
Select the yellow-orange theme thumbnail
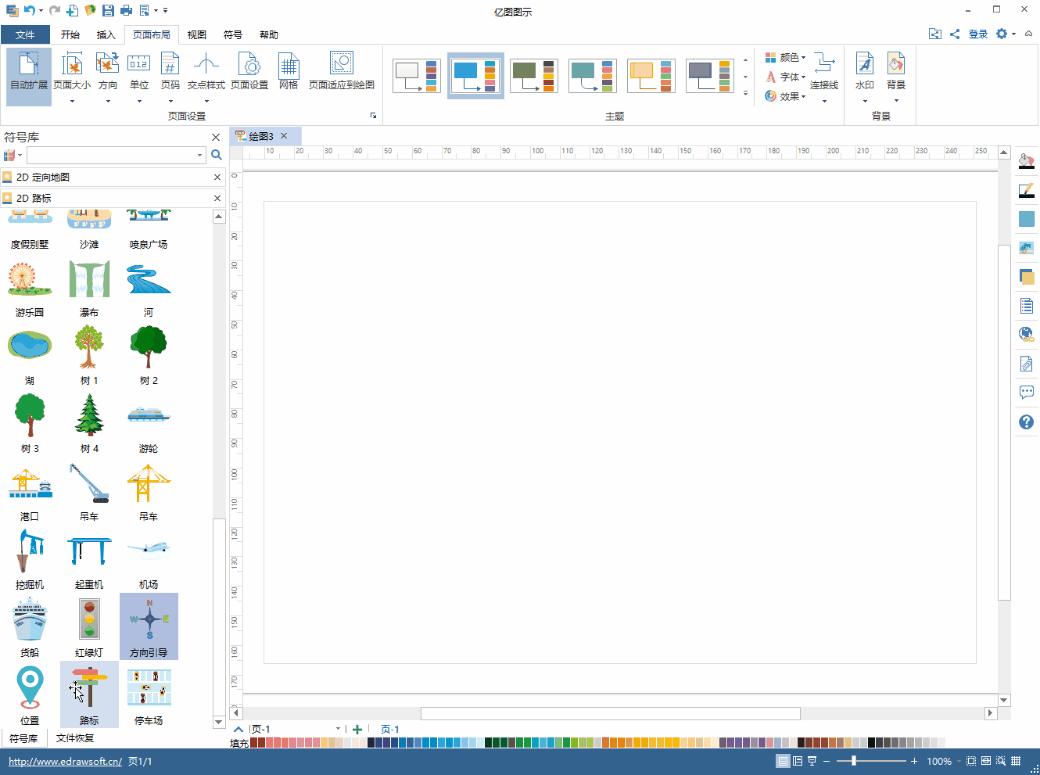[651, 76]
